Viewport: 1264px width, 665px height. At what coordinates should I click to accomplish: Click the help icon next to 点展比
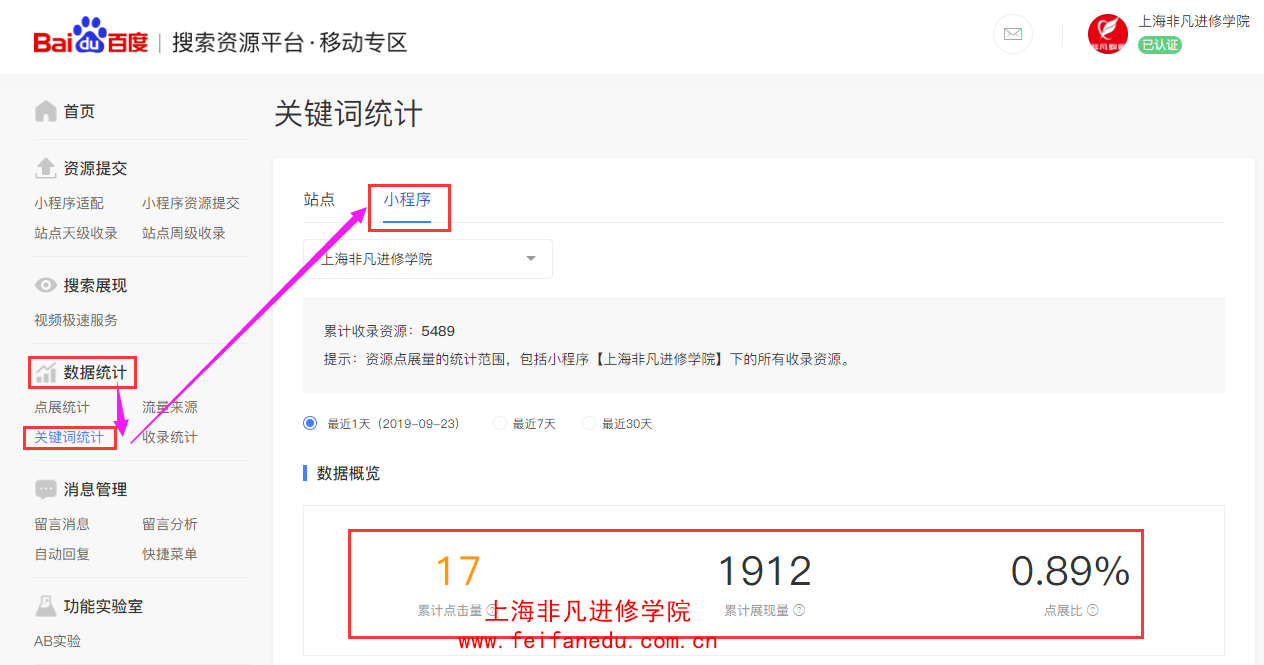click(1092, 610)
